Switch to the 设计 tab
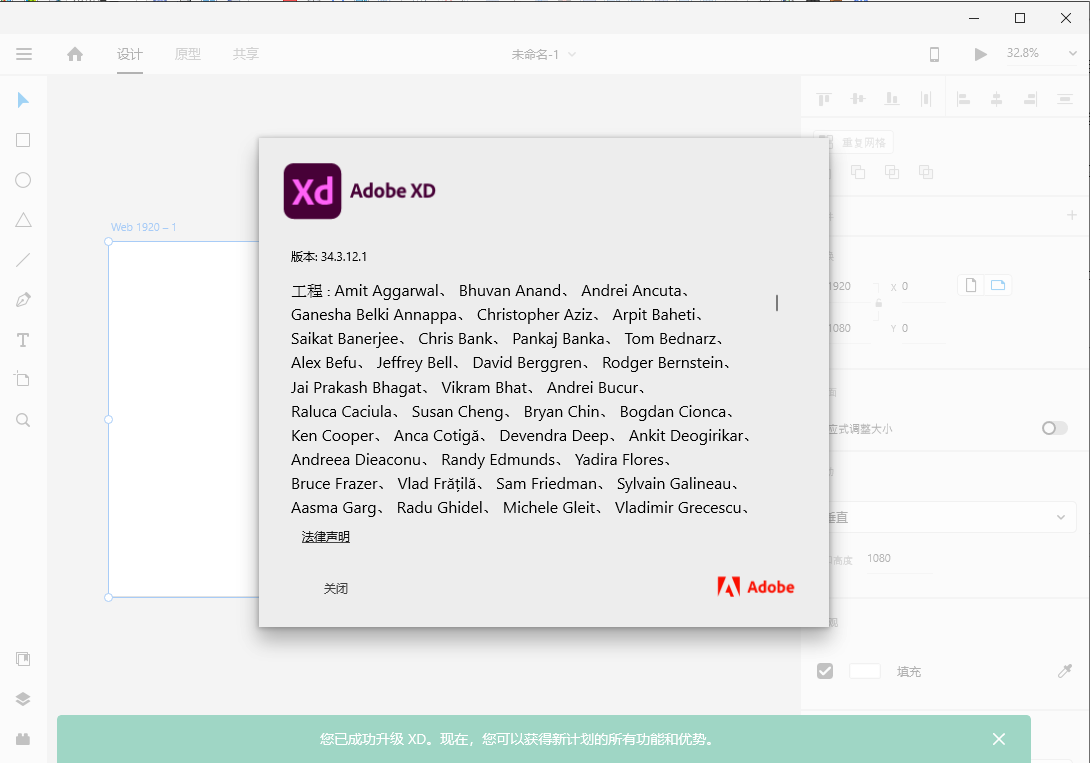 (130, 54)
